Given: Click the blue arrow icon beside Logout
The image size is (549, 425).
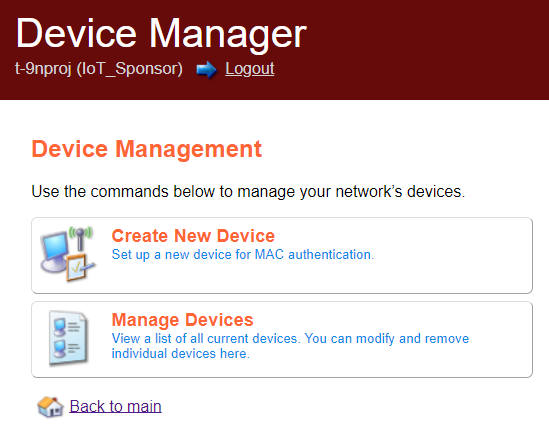Looking at the screenshot, I should point(207,70).
